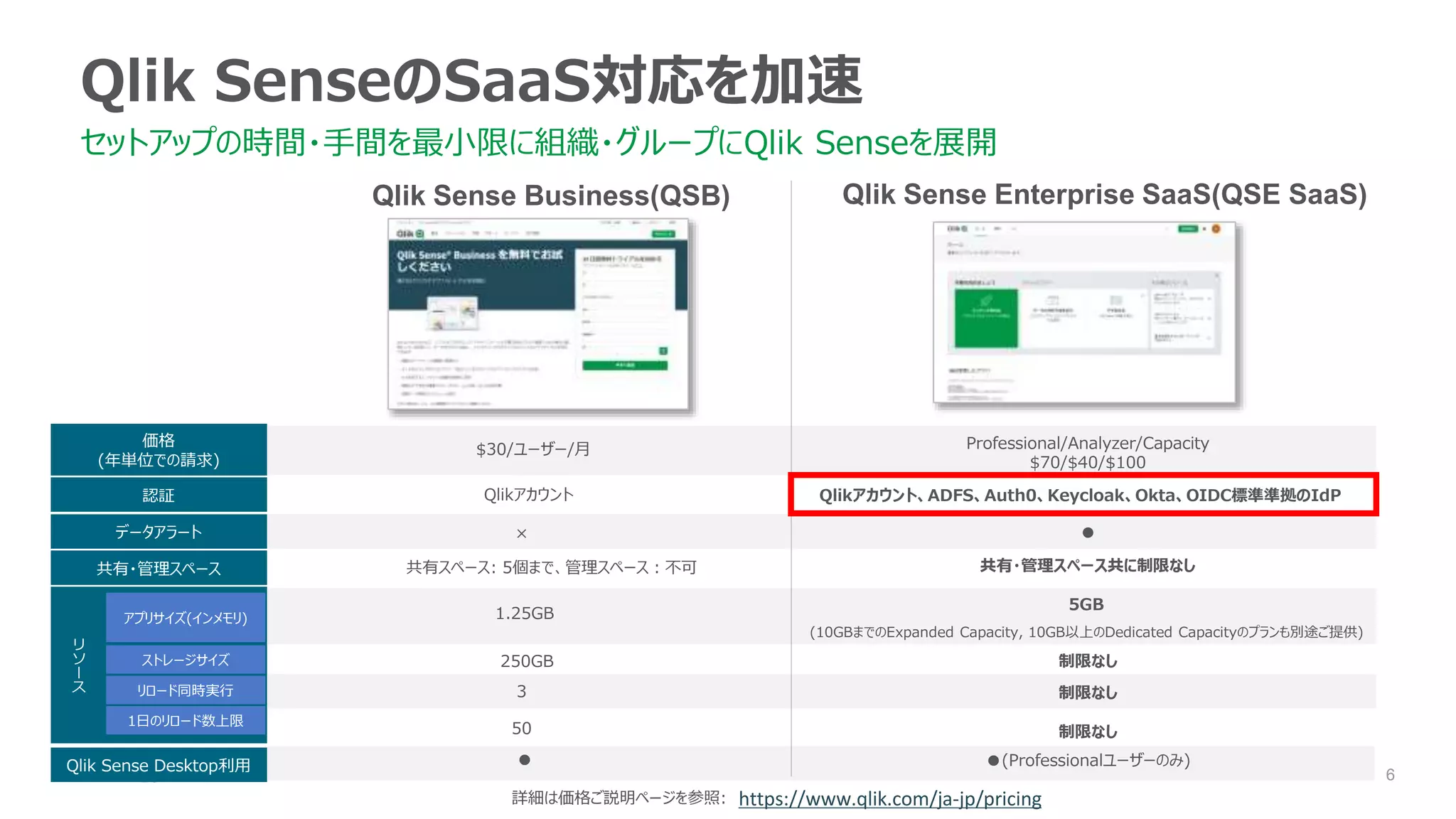Click the '3' reload concurrency cell

[x=521, y=691]
